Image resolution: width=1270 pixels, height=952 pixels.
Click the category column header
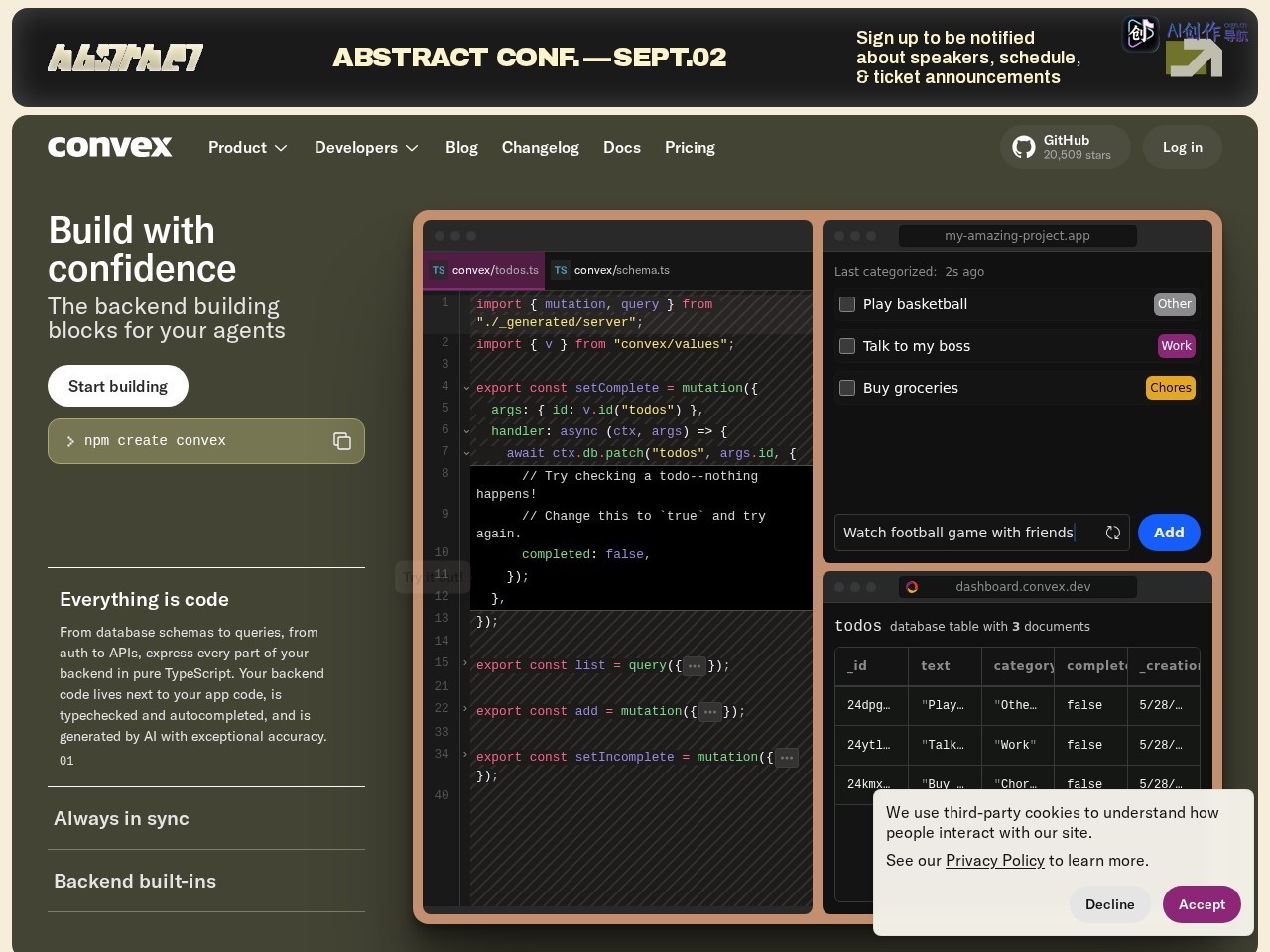pos(1018,666)
